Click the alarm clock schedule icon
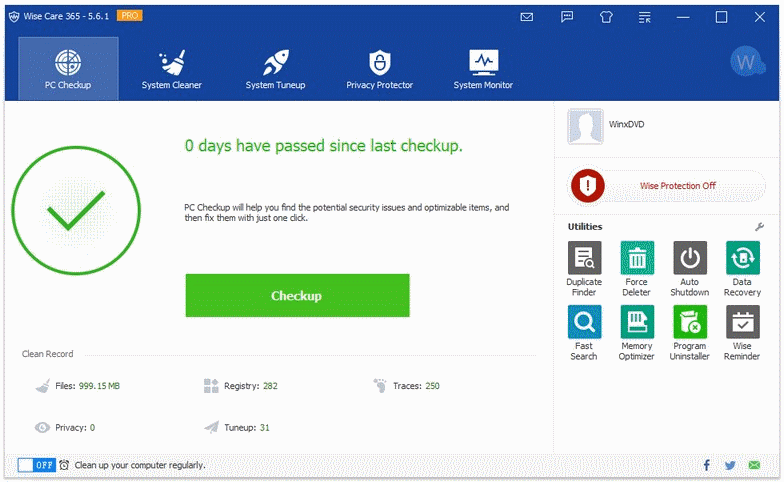Image resolution: width=784 pixels, height=482 pixels. [64, 465]
